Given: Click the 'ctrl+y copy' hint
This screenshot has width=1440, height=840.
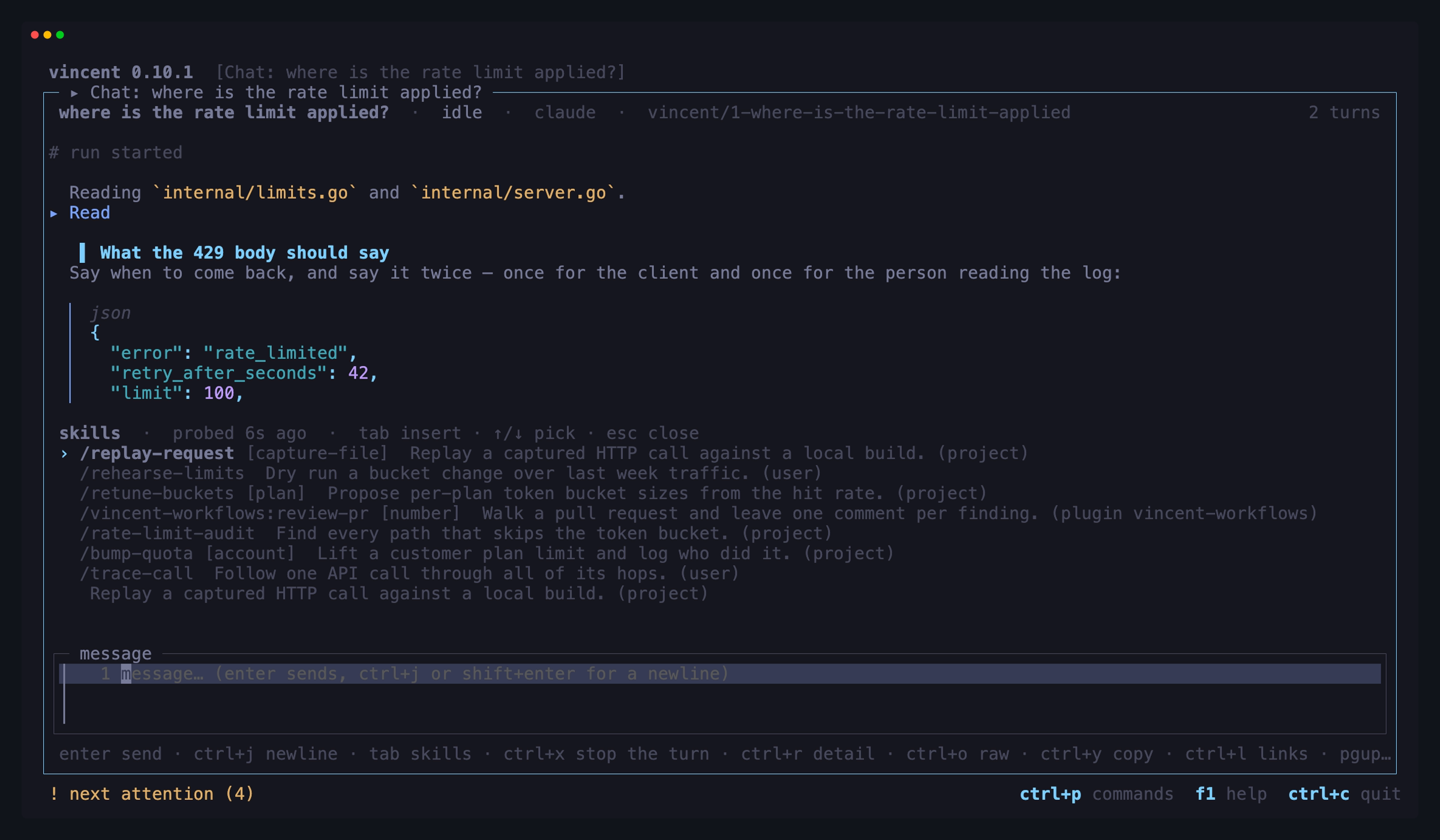Looking at the screenshot, I should pos(1096,754).
